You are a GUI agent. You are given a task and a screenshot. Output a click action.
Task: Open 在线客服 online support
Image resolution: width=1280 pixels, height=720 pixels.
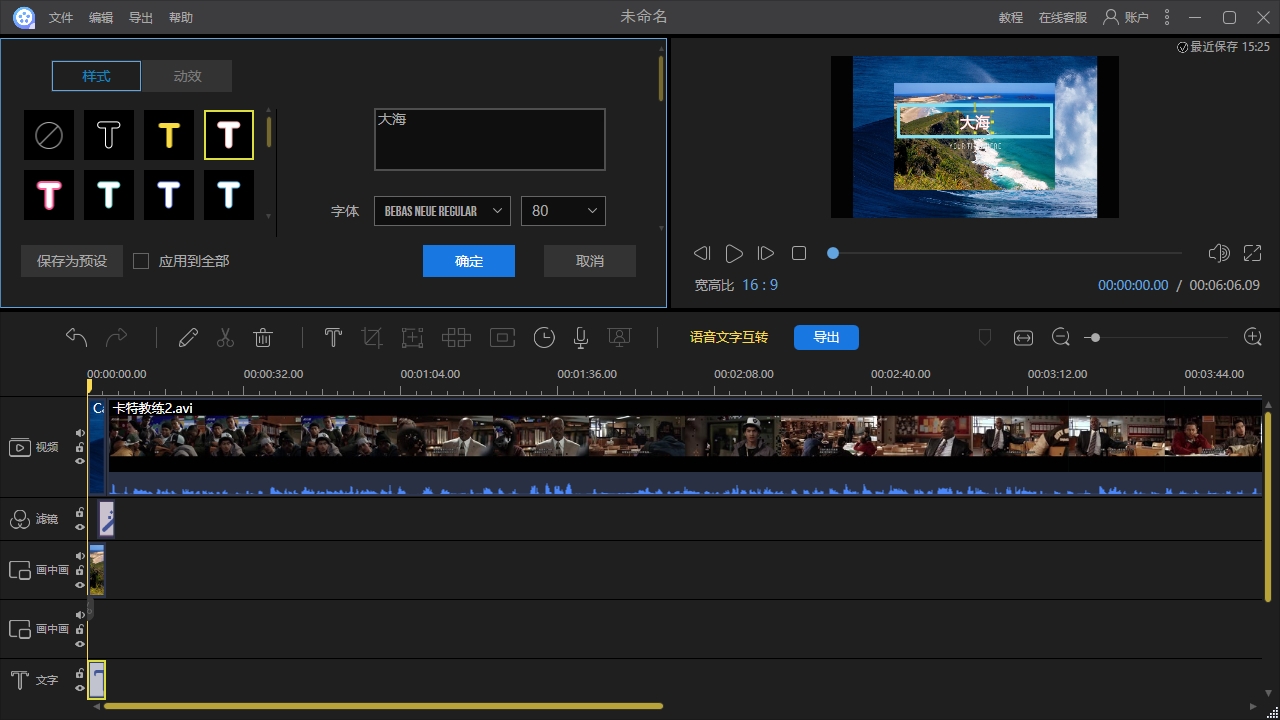click(1063, 18)
